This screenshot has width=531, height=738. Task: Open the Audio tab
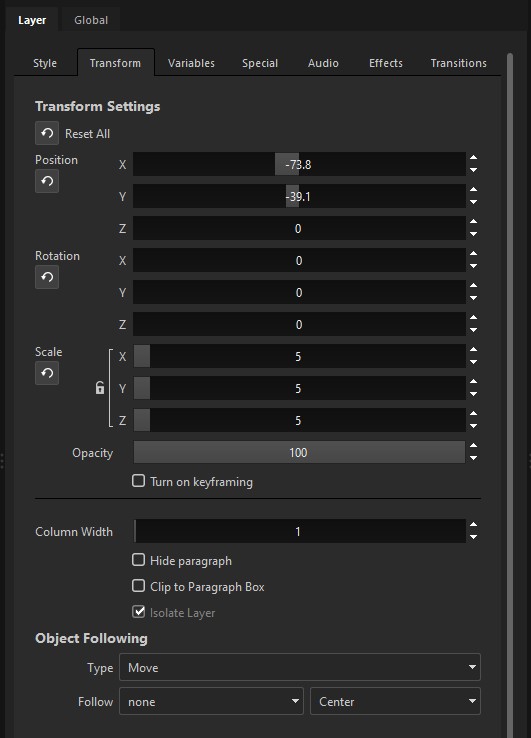pyautogui.click(x=323, y=63)
